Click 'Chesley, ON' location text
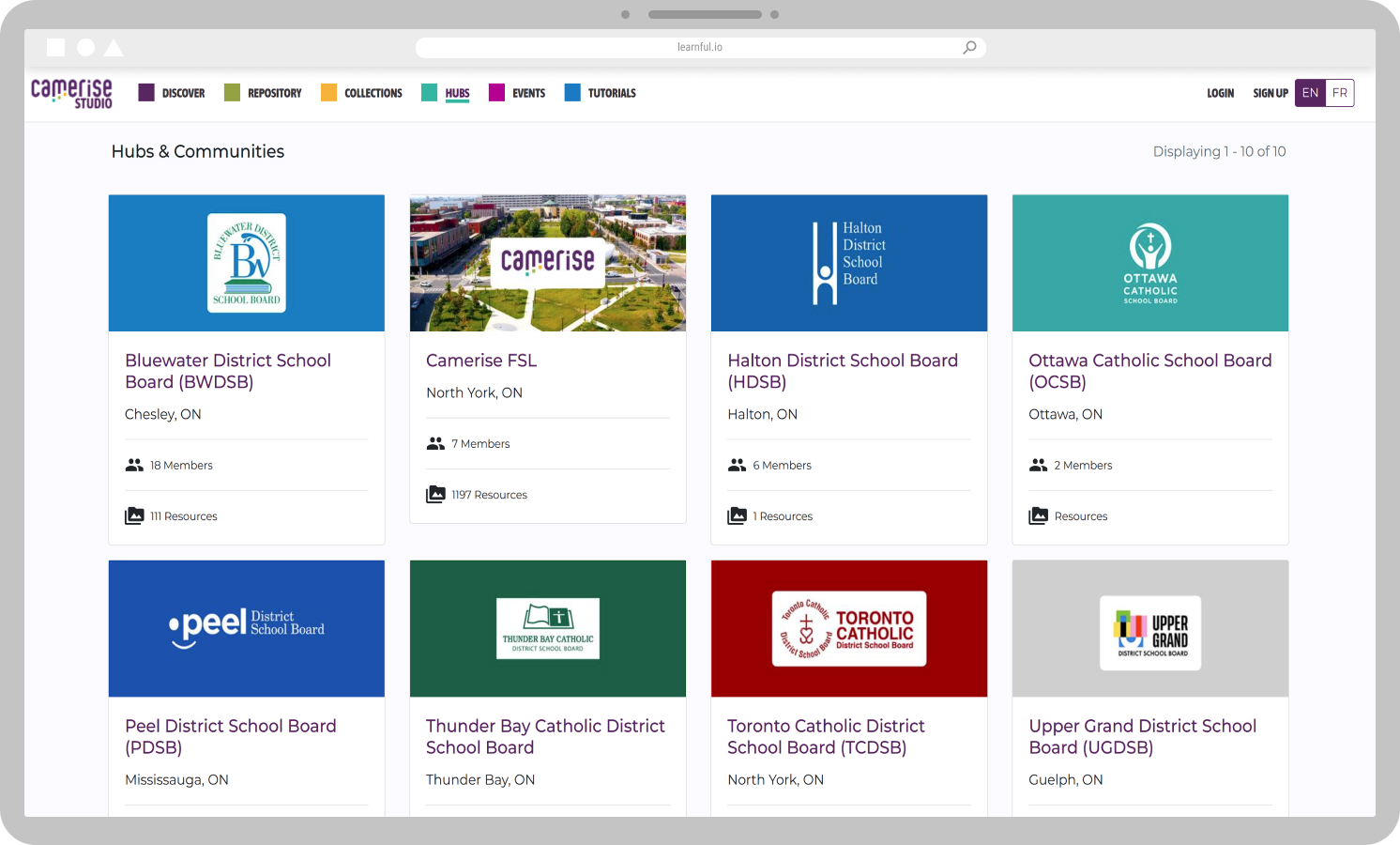This screenshot has height=845, width=1400. coord(163,414)
